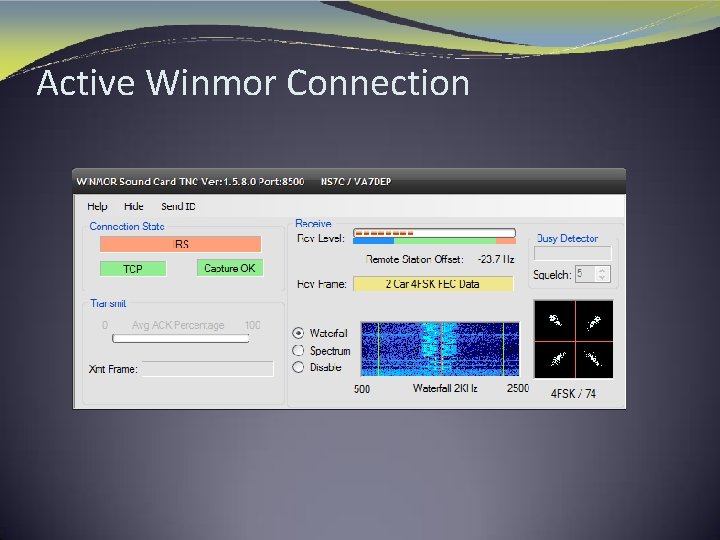The image size is (720, 540).
Task: Select the Waterfall radio button
Action: [x=298, y=333]
